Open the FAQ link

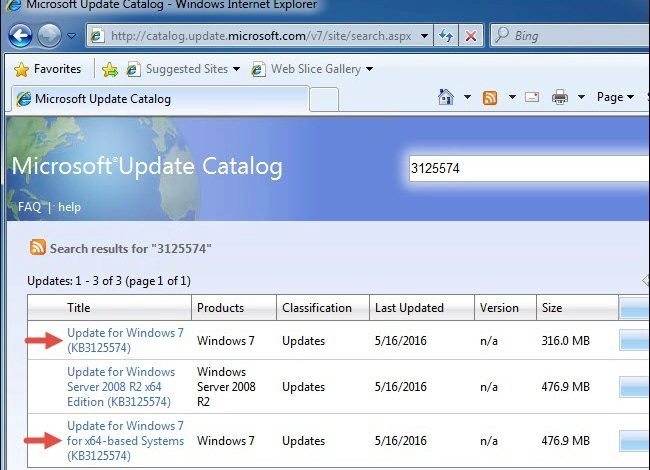click(x=29, y=207)
